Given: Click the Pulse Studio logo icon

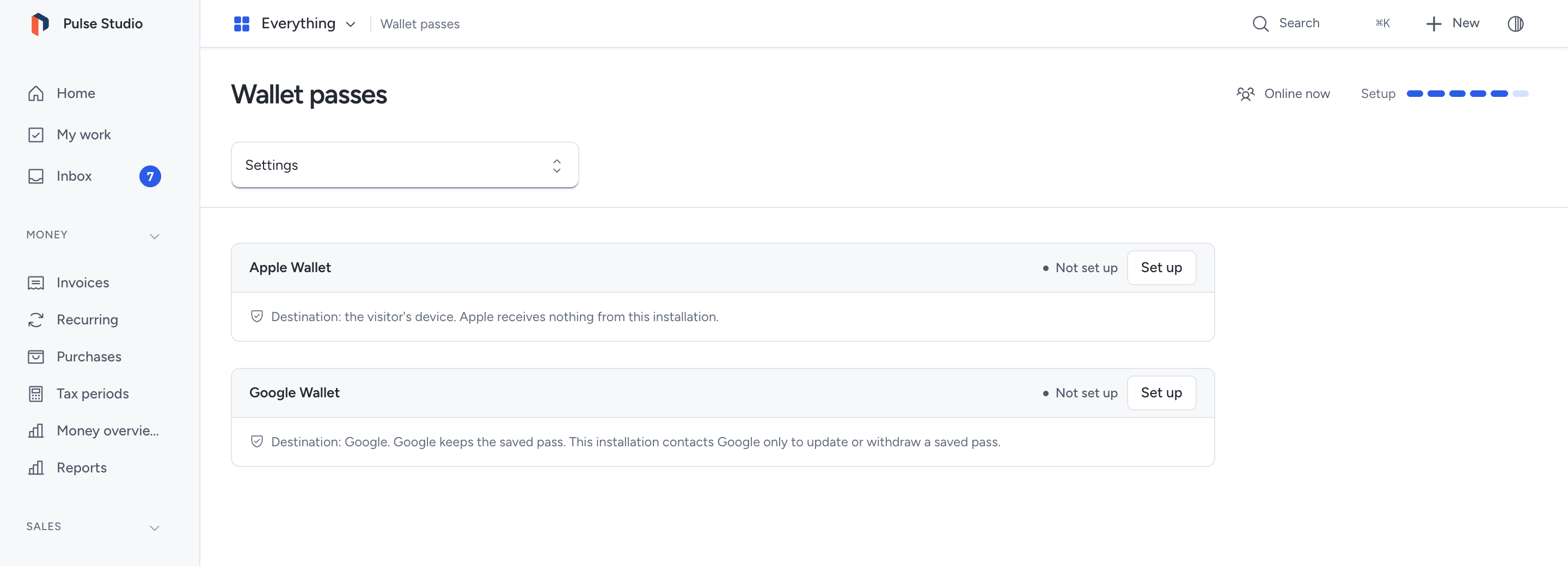Looking at the screenshot, I should [x=40, y=24].
